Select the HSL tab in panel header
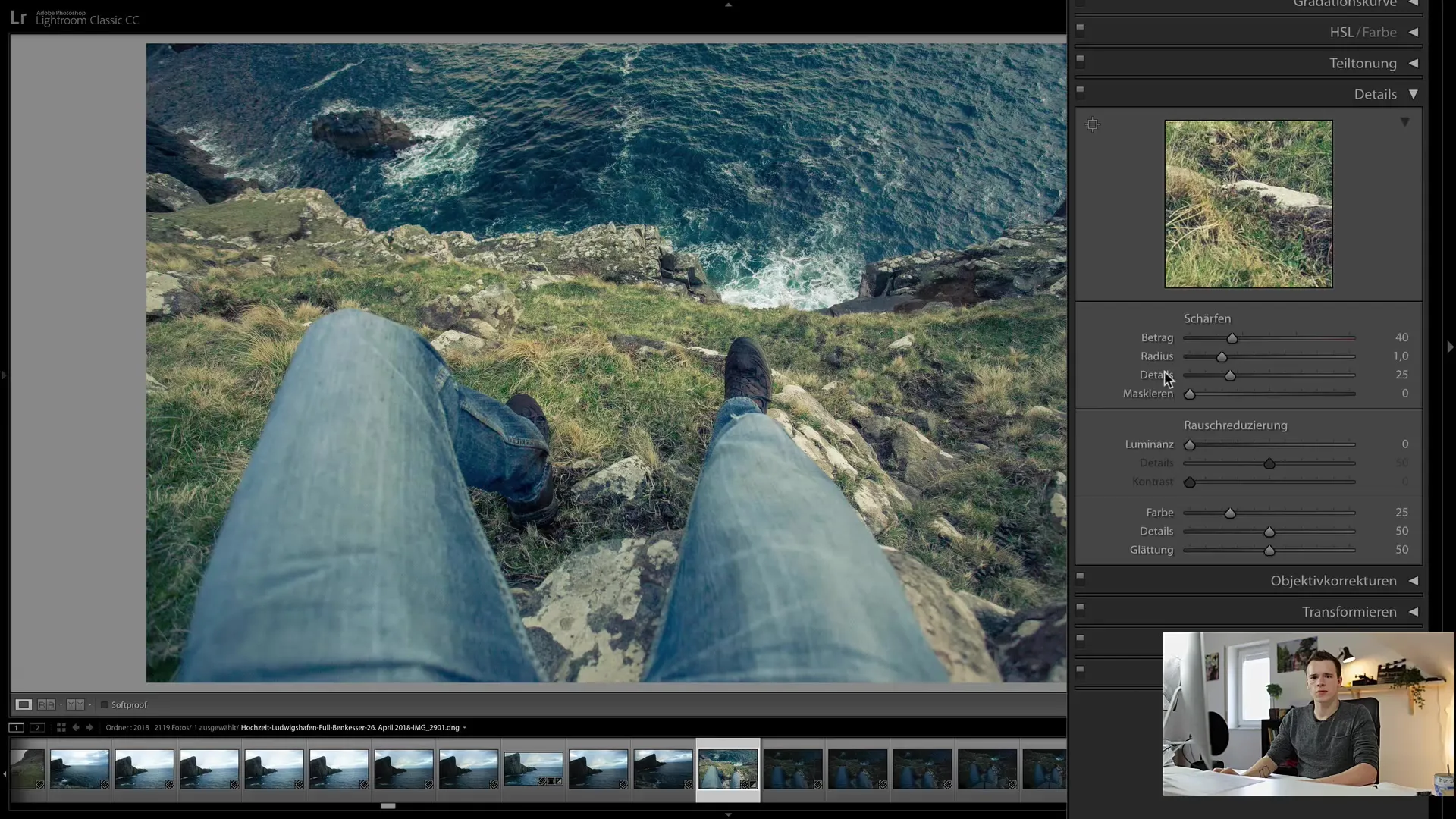This screenshot has width=1456, height=819. [1341, 32]
